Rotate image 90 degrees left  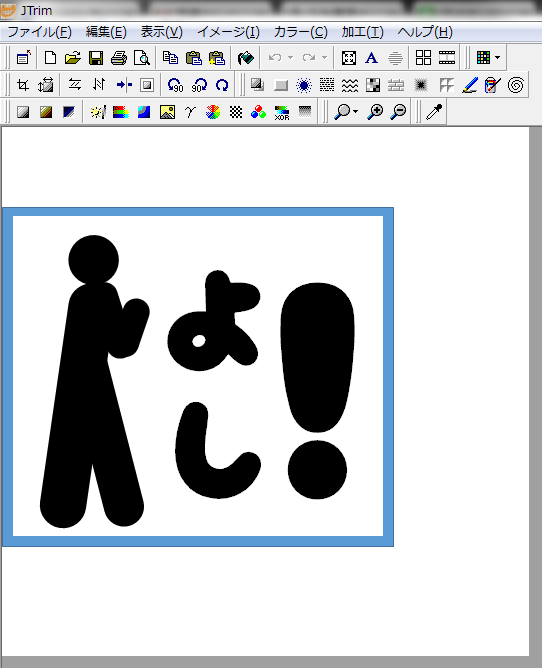[x=175, y=85]
